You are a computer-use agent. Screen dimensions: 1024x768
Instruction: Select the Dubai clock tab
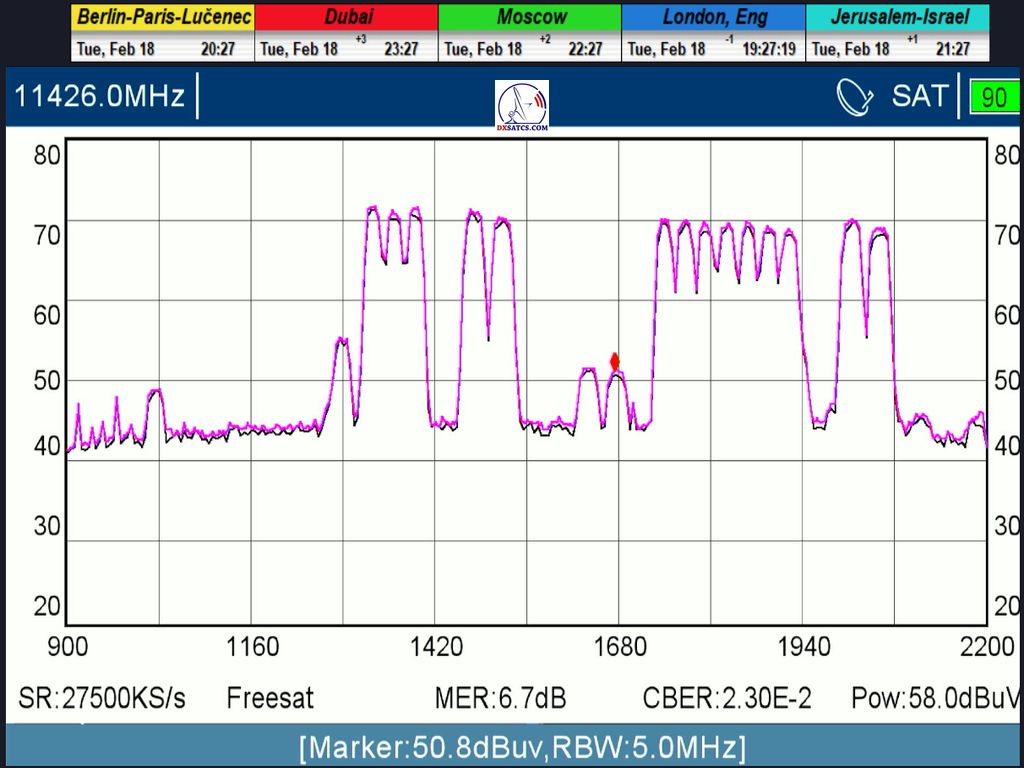(346, 17)
